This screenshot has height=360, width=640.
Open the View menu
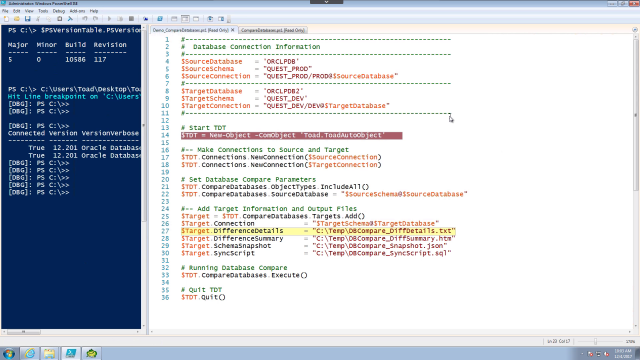[x=29, y=11]
